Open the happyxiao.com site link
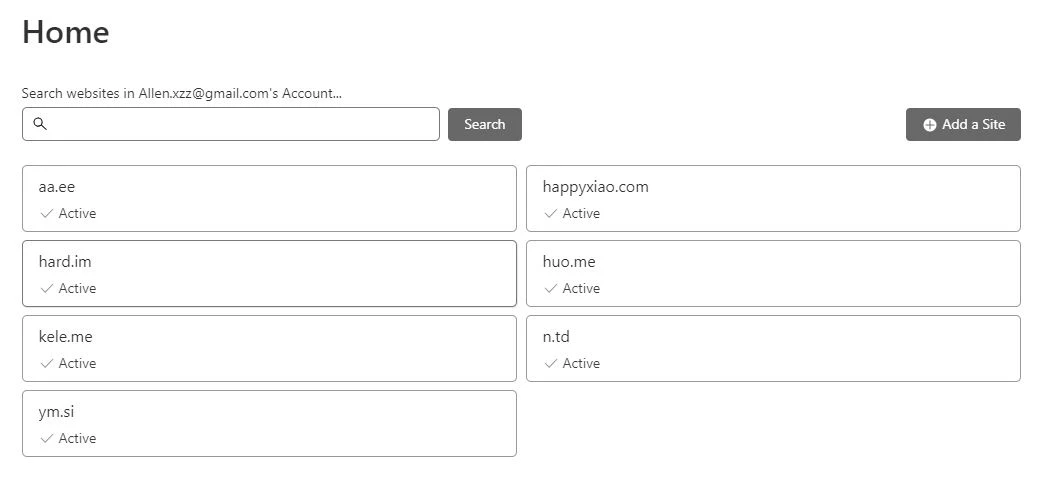1047x499 pixels. point(595,187)
